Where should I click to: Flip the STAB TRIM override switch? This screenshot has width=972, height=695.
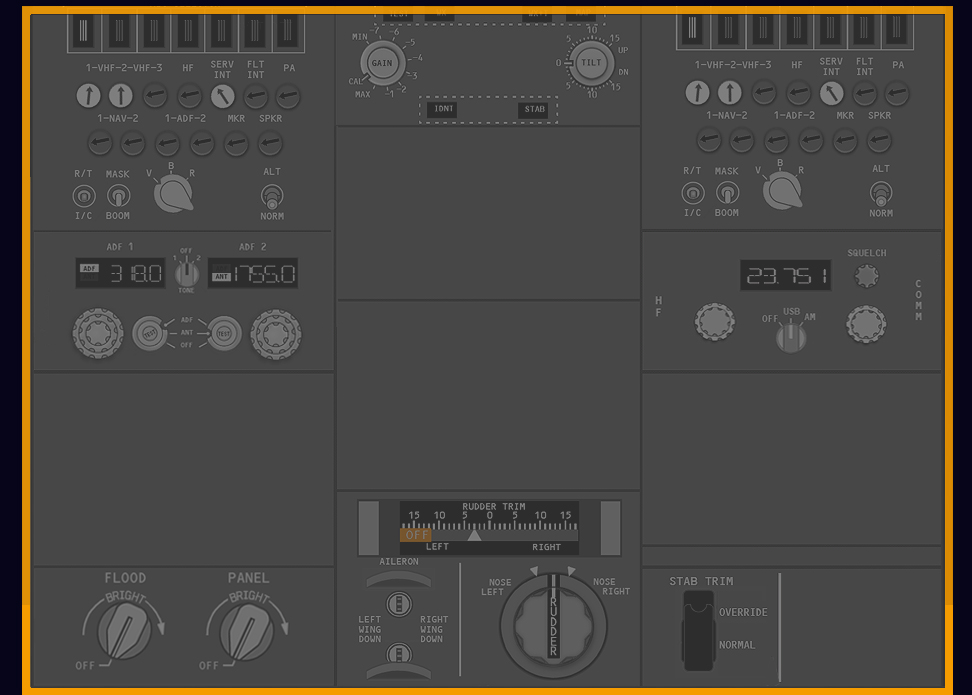[x=697, y=630]
